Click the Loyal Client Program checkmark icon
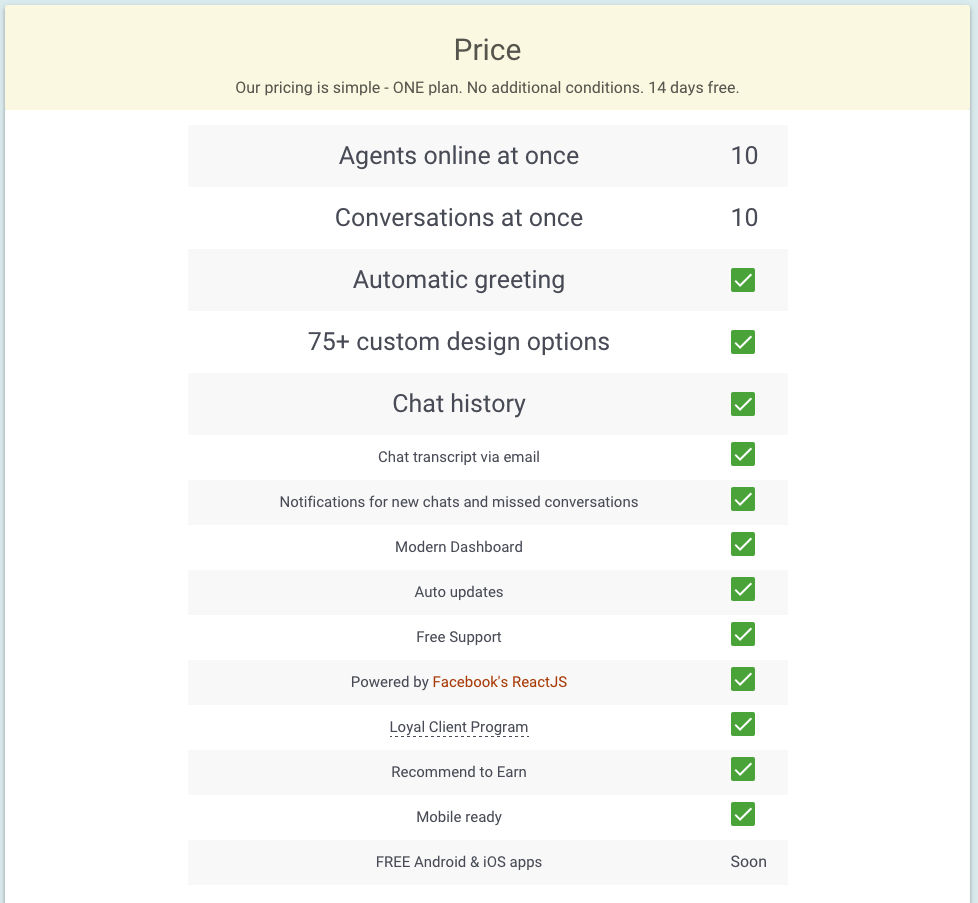Image resolution: width=978 pixels, height=903 pixels. [743, 724]
